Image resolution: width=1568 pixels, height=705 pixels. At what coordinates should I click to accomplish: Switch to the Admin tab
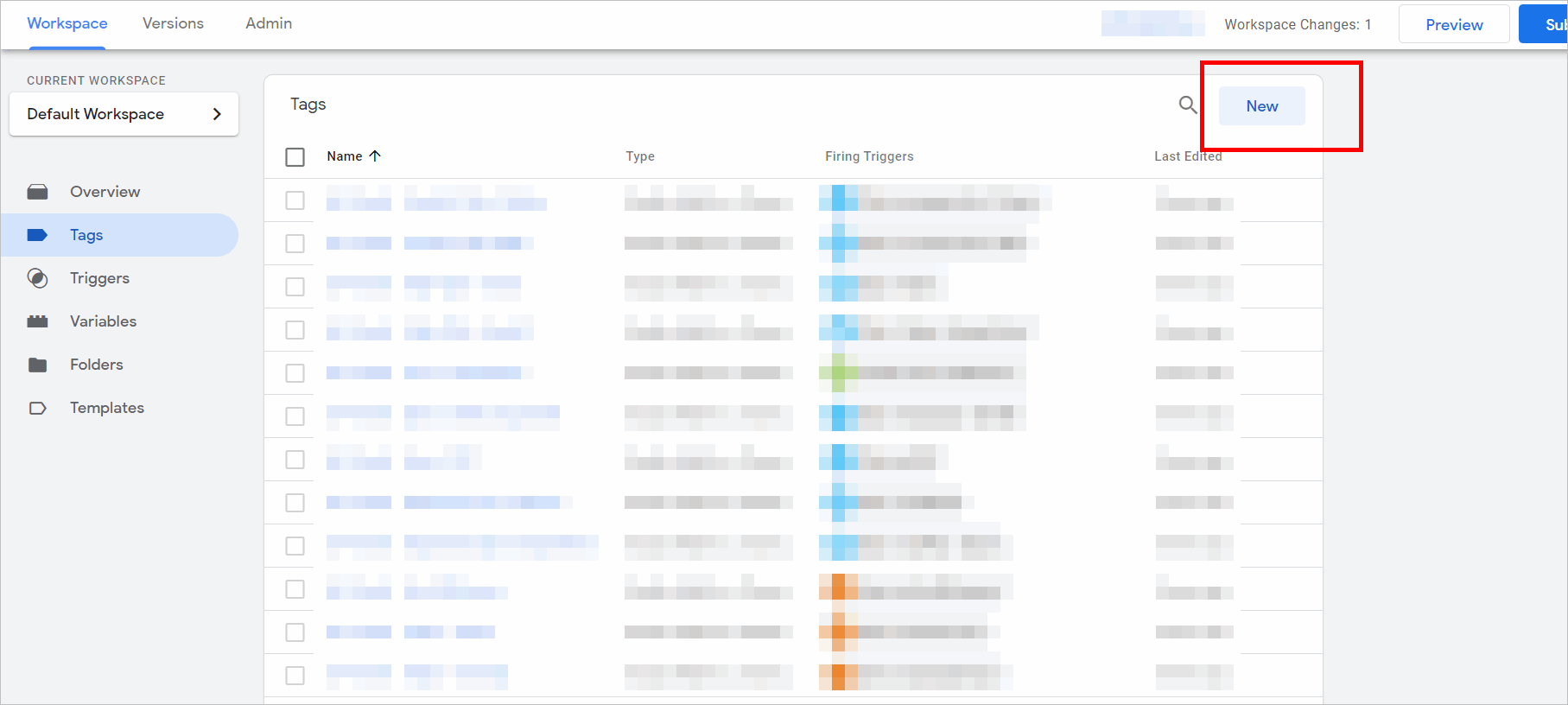click(x=269, y=23)
